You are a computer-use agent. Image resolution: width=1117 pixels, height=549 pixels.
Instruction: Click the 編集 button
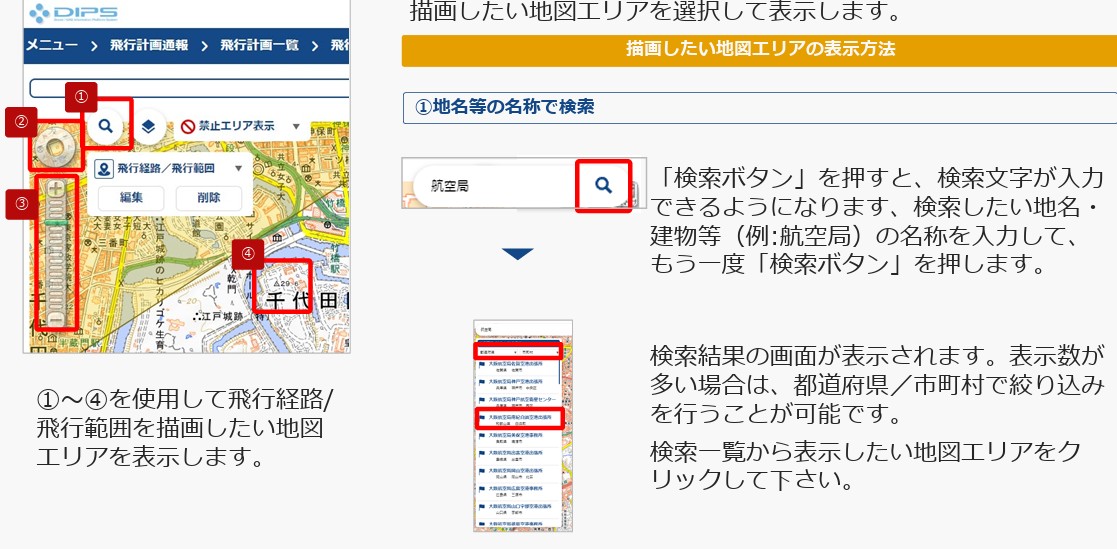coord(132,198)
